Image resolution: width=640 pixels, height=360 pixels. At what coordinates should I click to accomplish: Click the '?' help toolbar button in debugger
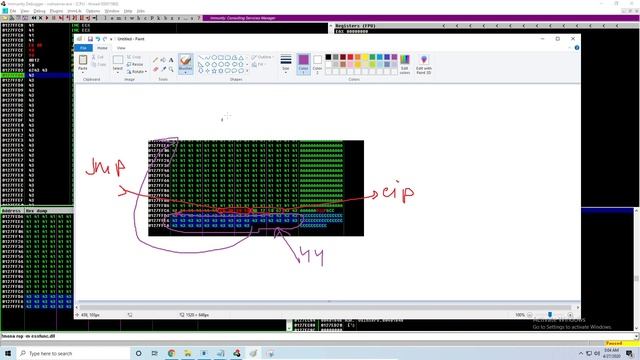click(x=199, y=18)
